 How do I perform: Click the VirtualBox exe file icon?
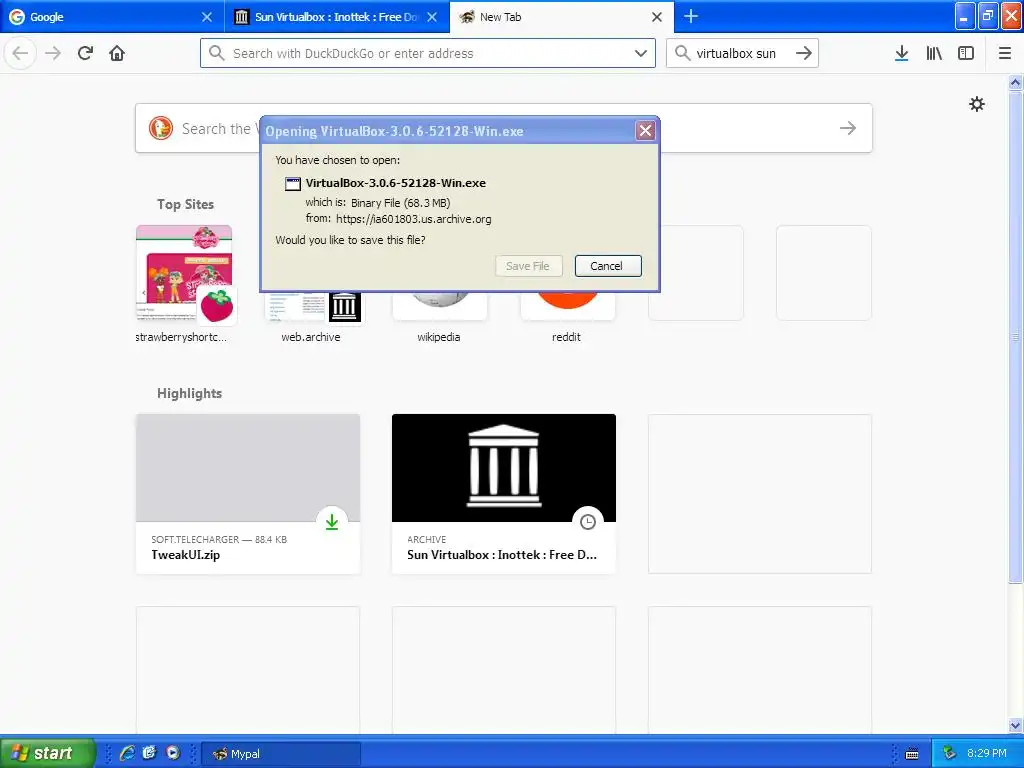293,184
